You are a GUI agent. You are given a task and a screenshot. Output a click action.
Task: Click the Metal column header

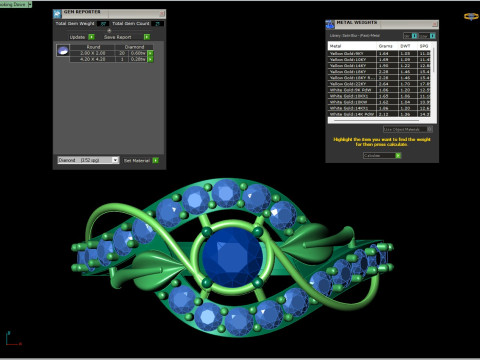(x=352, y=46)
